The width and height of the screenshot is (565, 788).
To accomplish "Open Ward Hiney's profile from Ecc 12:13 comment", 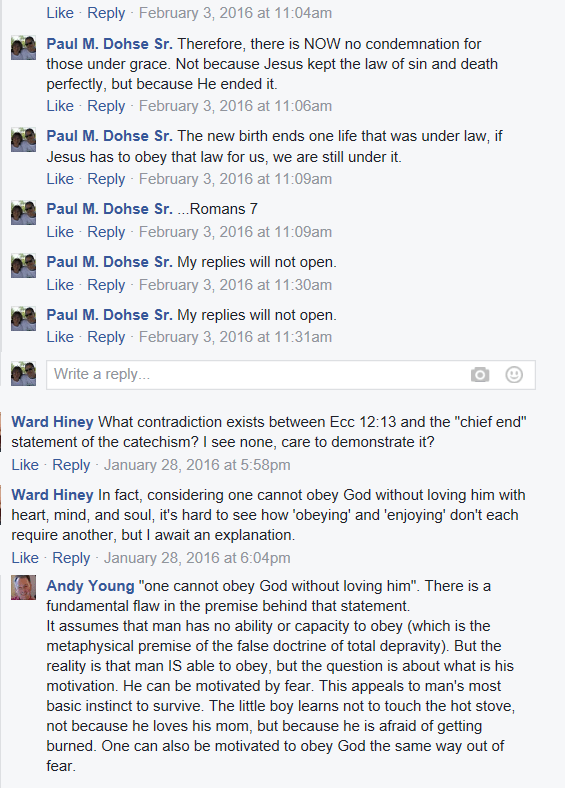I will [52, 422].
